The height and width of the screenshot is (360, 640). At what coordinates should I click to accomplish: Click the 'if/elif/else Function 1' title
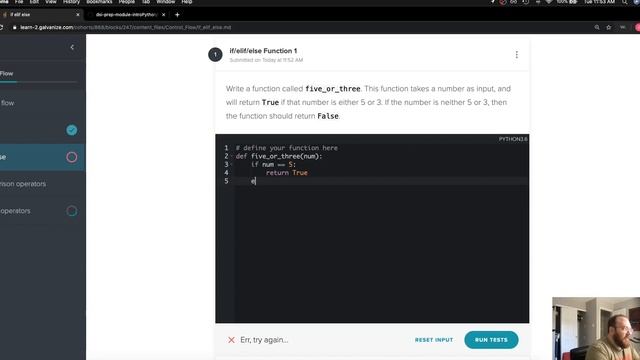[x=263, y=51]
